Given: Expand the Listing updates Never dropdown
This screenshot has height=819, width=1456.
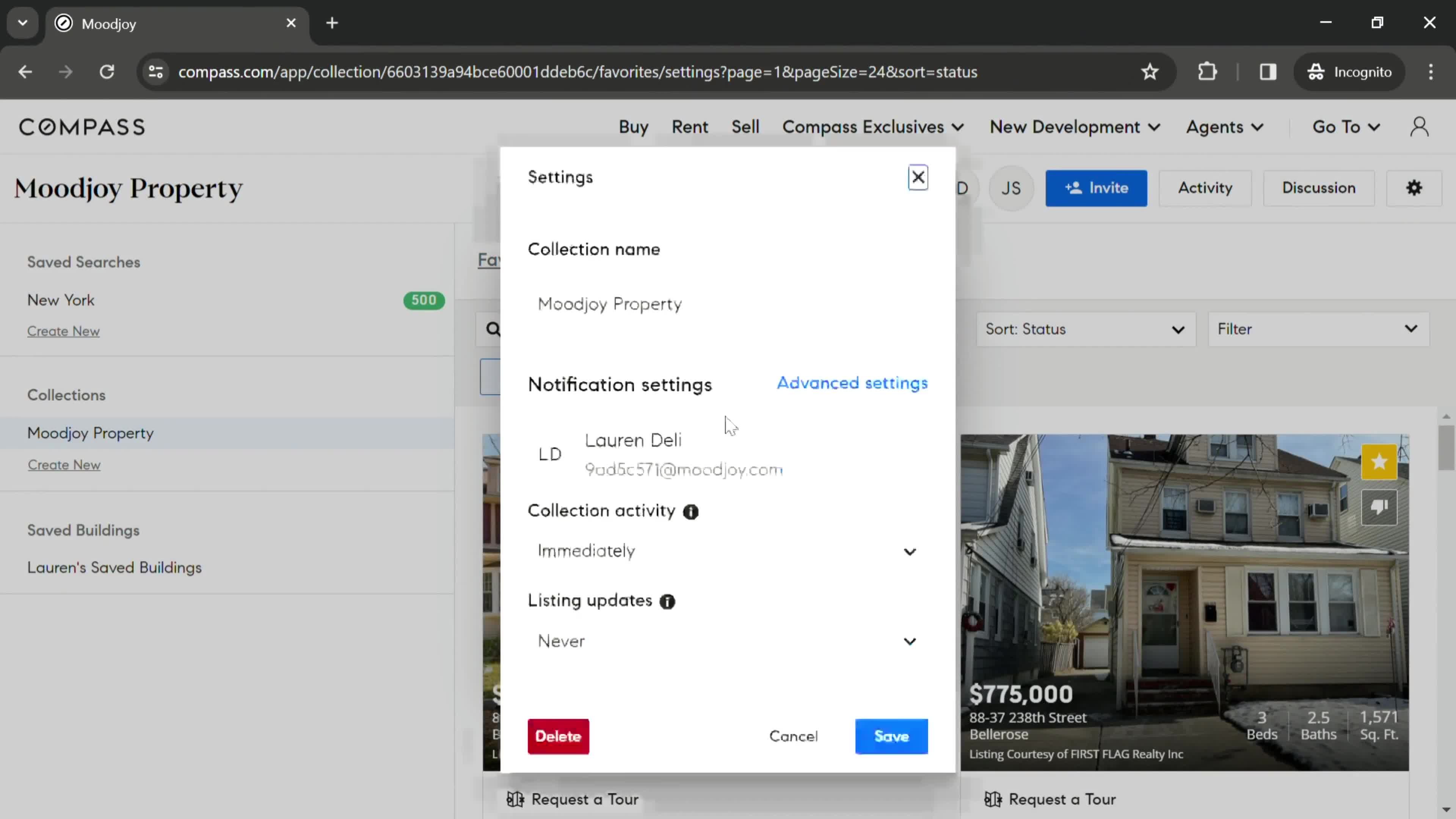Looking at the screenshot, I should click(x=728, y=642).
